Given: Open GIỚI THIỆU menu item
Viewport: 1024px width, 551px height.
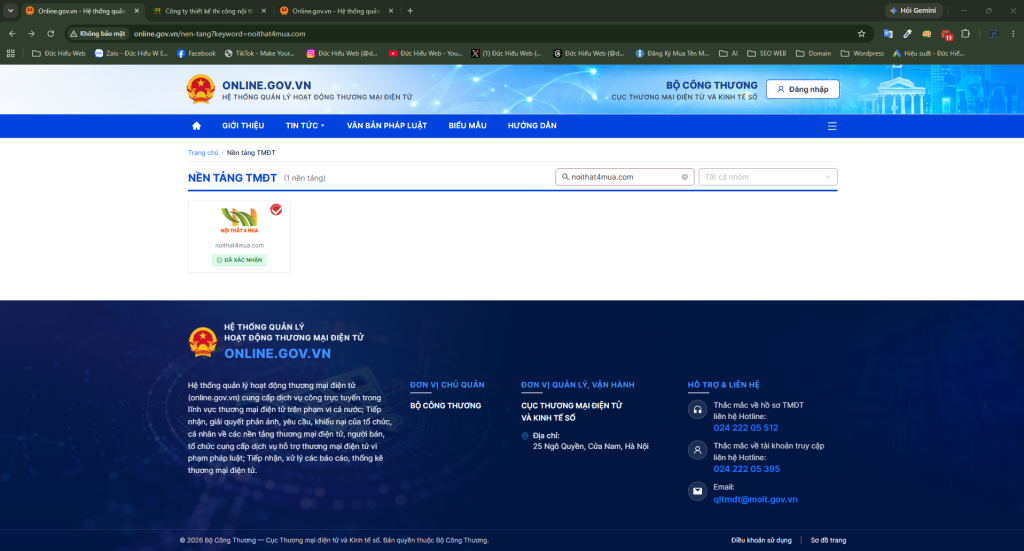Looking at the screenshot, I should coord(243,126).
